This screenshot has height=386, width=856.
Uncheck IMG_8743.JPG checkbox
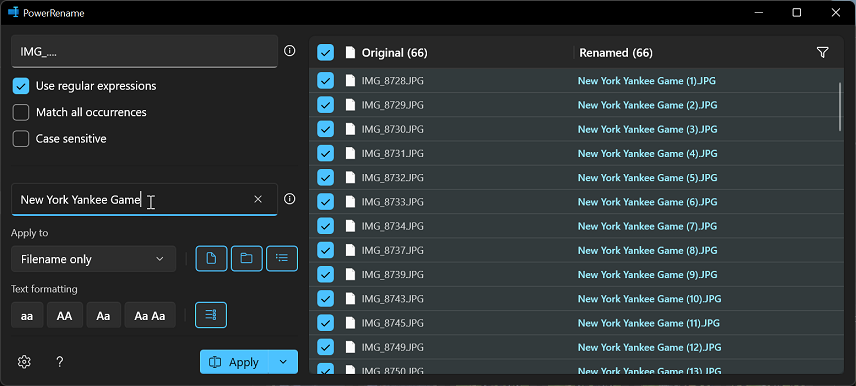(x=325, y=299)
